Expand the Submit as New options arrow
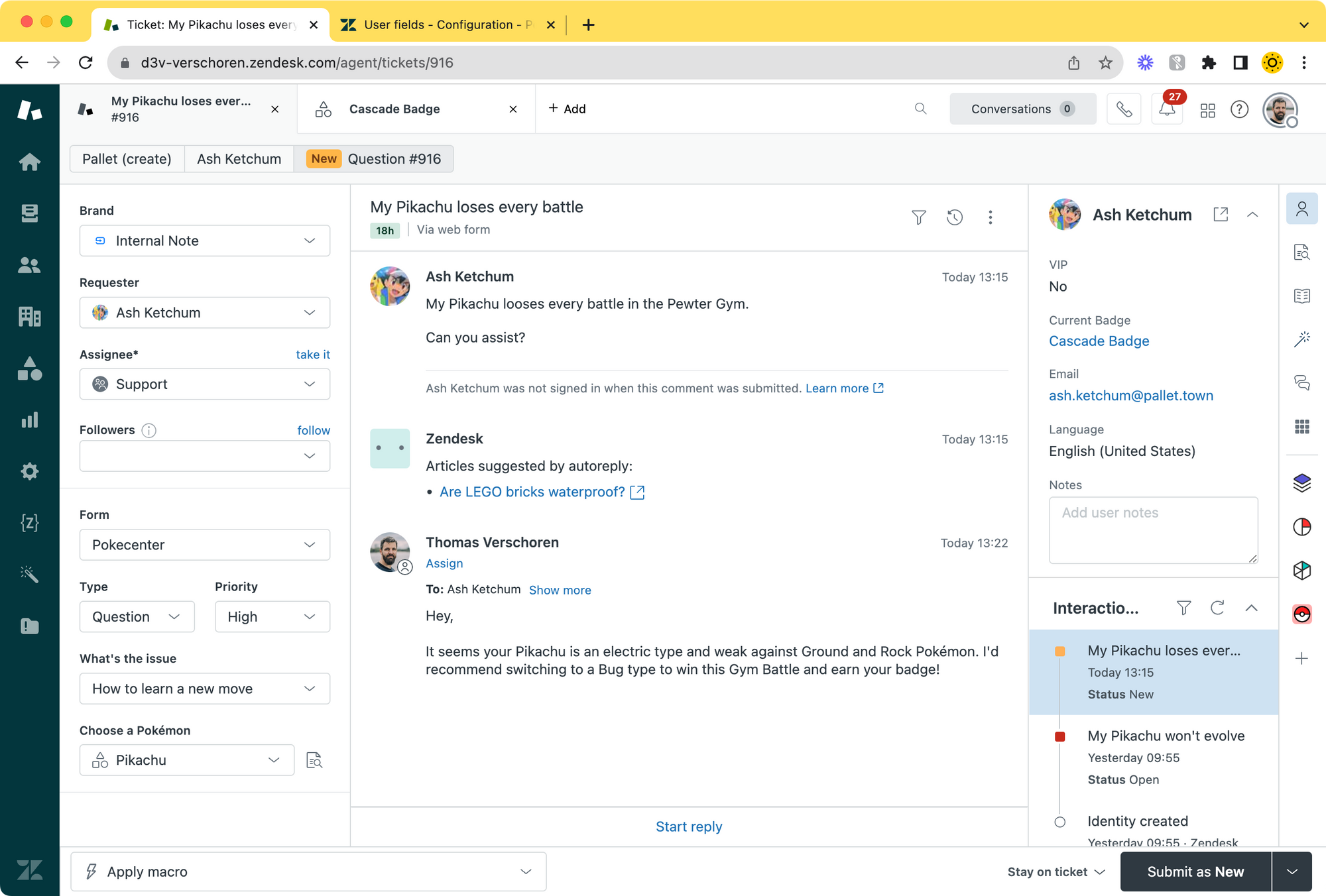Image resolution: width=1326 pixels, height=896 pixels. [1292, 871]
